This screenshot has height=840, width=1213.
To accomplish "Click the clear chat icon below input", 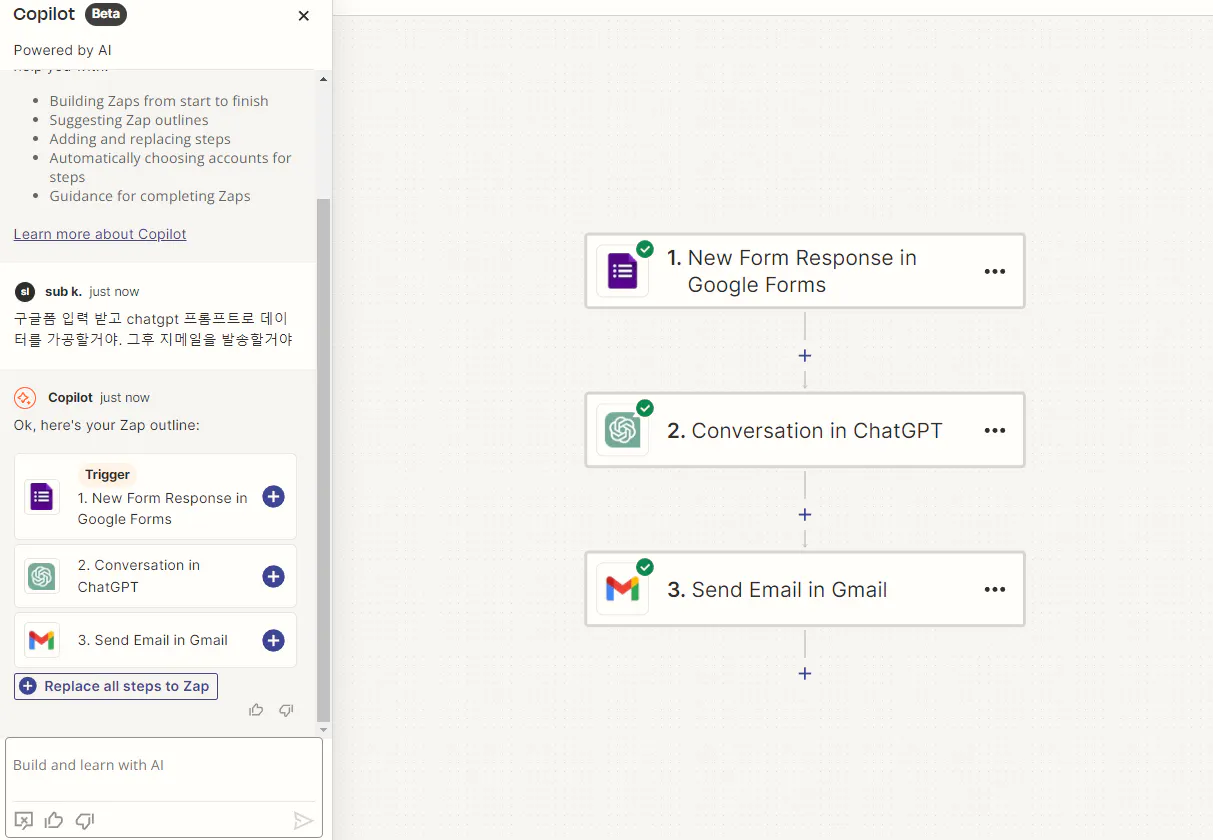I will pyautogui.click(x=24, y=820).
